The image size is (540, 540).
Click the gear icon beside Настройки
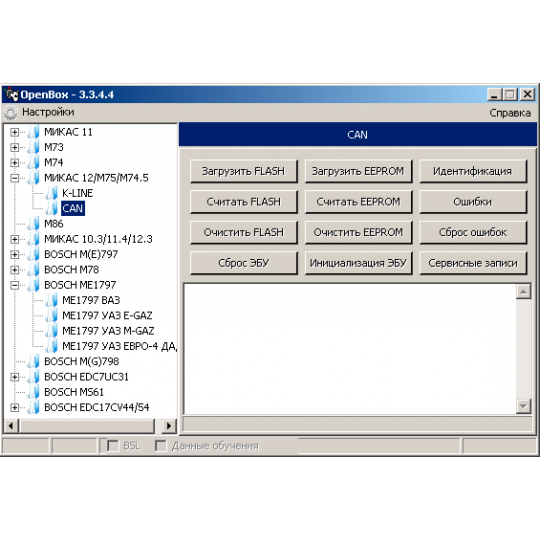click(x=11, y=112)
